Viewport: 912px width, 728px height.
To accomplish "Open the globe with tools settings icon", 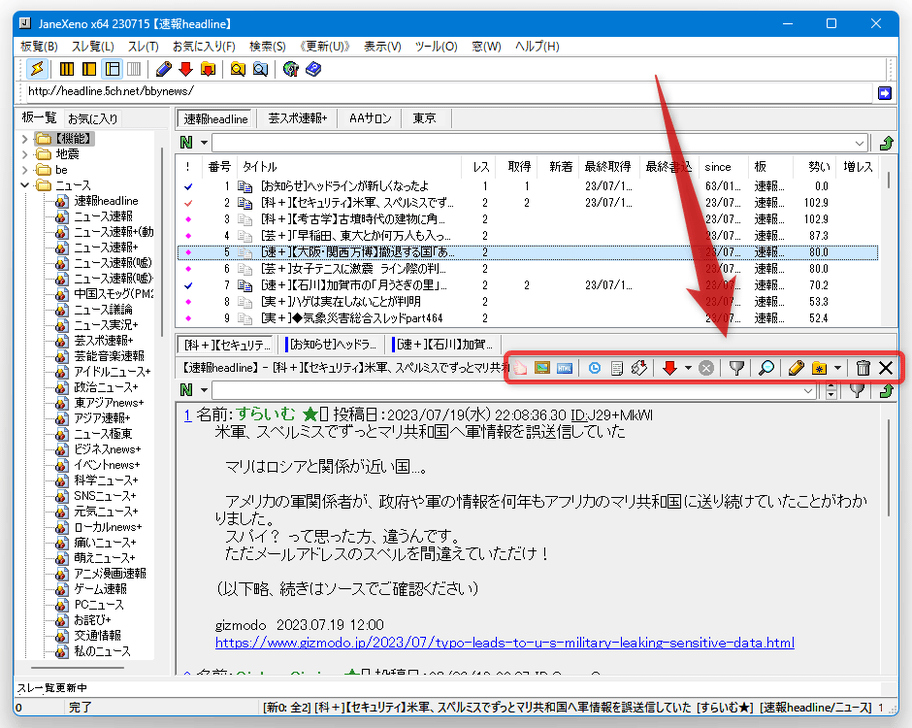I will pyautogui.click(x=290, y=69).
